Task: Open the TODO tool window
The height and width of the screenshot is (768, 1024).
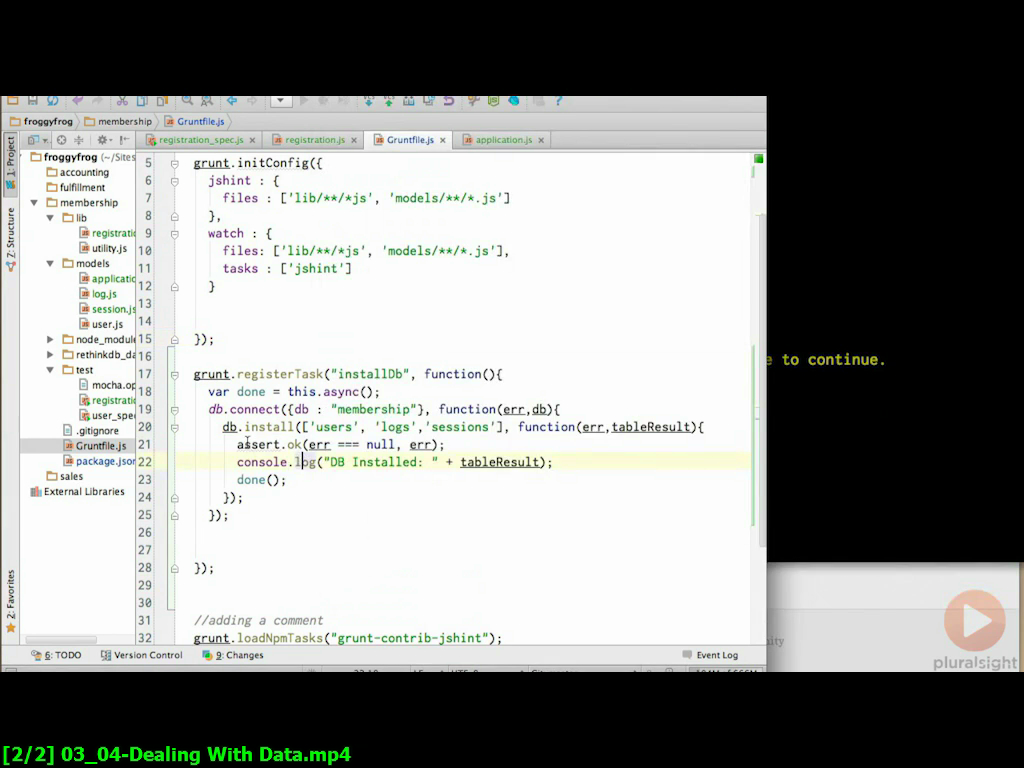Action: click(56, 655)
